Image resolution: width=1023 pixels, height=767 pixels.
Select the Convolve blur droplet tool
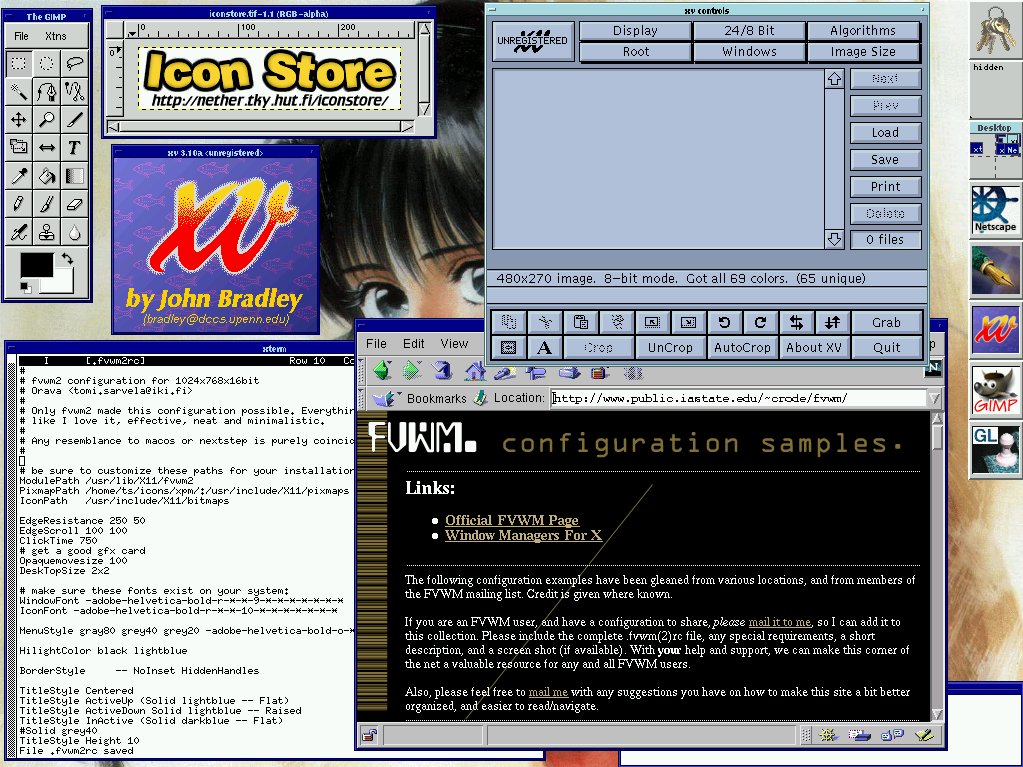(x=74, y=232)
